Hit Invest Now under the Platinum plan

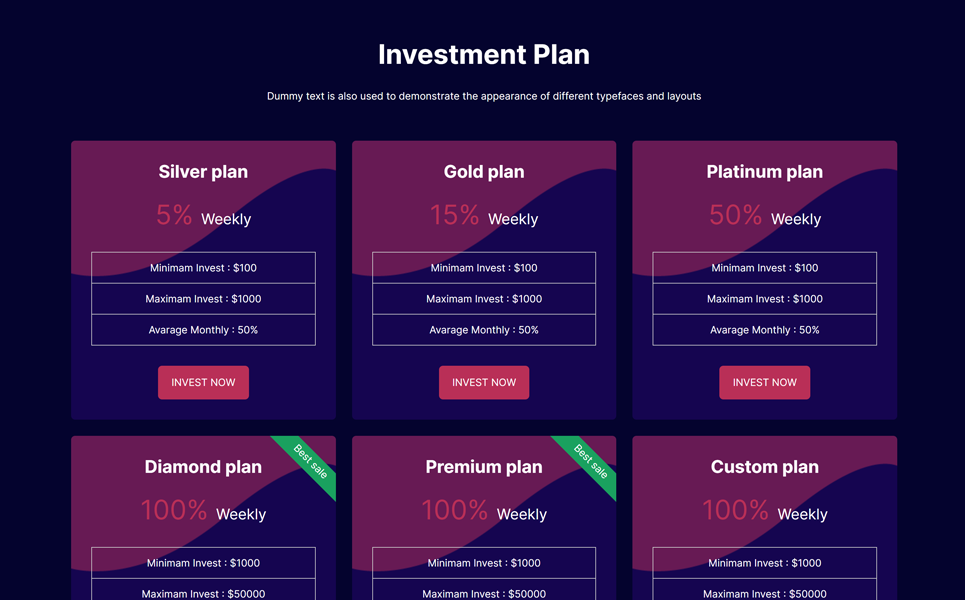[x=764, y=382]
